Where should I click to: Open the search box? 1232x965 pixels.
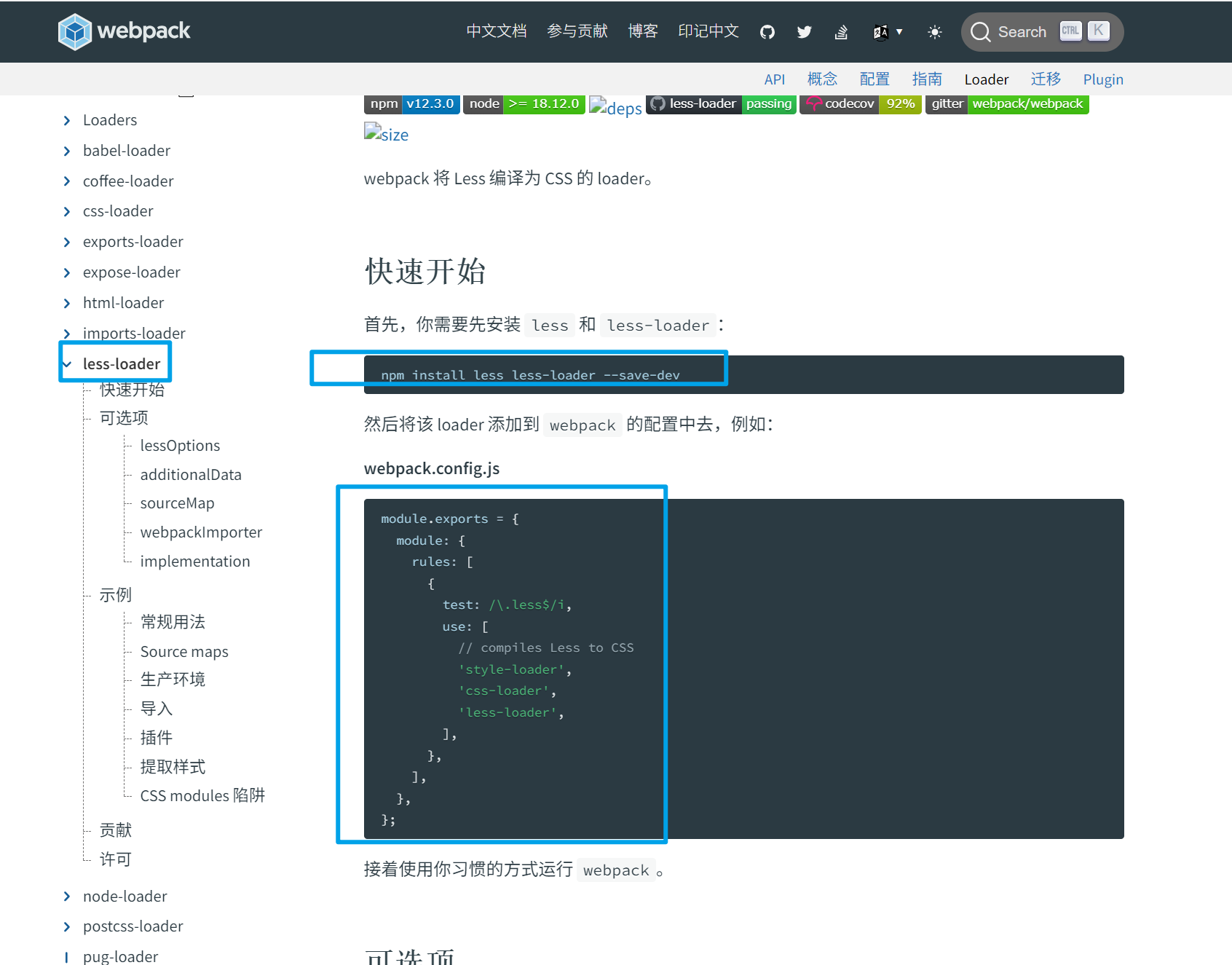1021,31
